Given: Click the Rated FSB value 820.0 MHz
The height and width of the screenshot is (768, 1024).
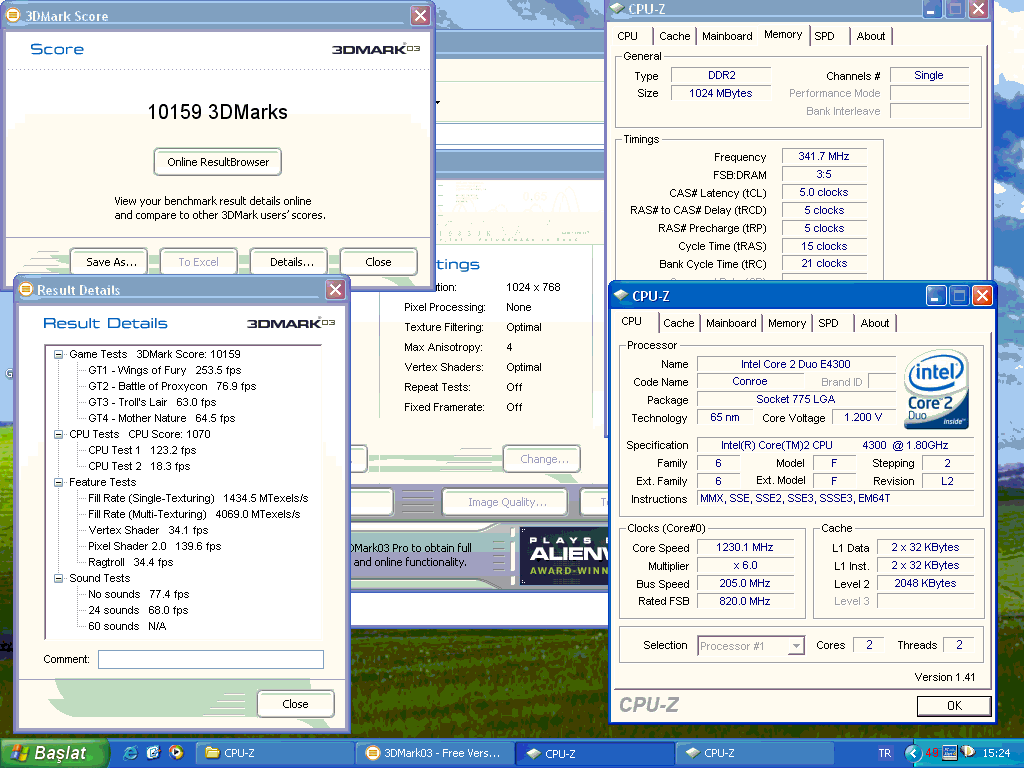Looking at the screenshot, I should point(744,601).
